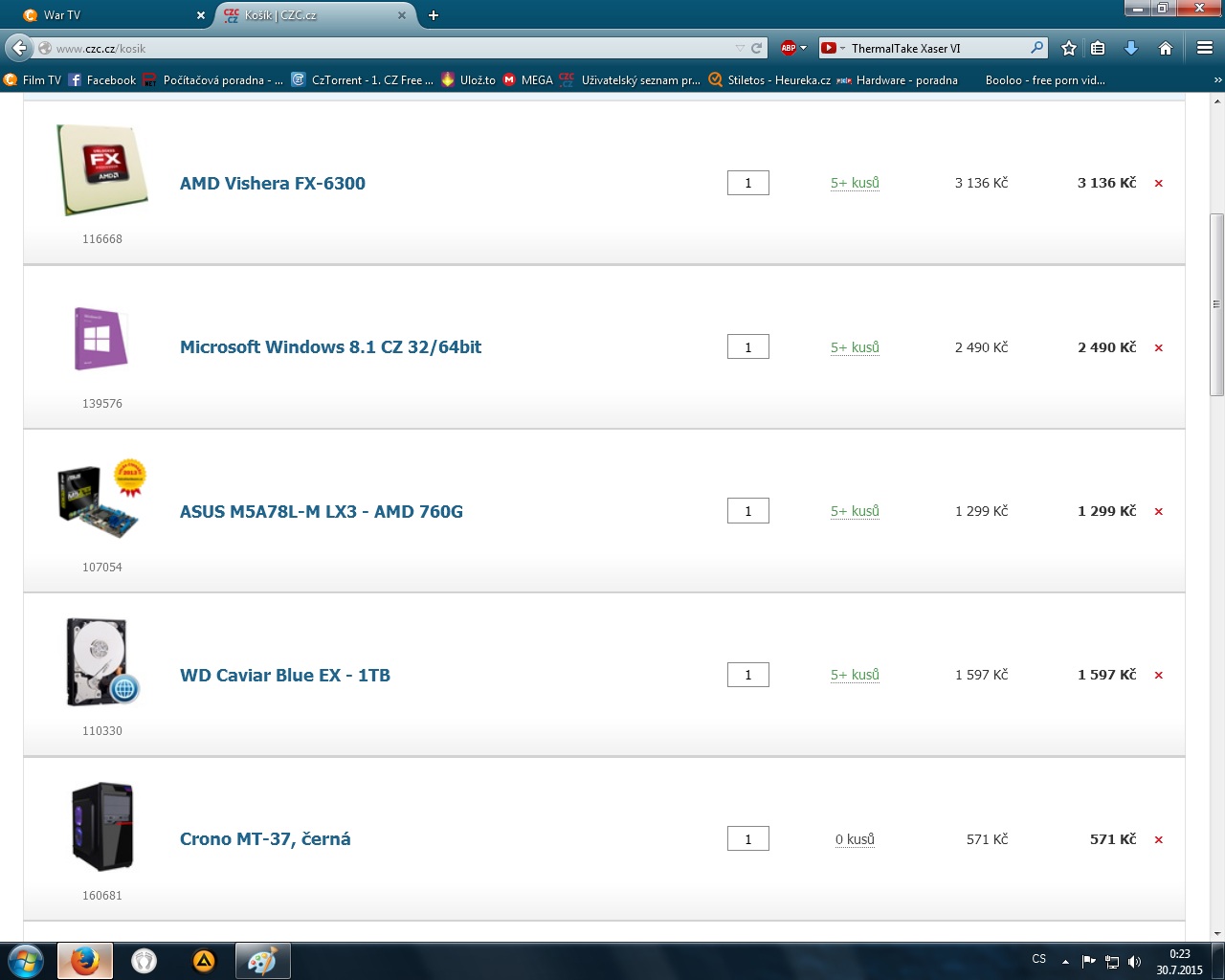The image size is (1225, 980).
Task: Open the Paint taskbar icon
Action: 262,961
